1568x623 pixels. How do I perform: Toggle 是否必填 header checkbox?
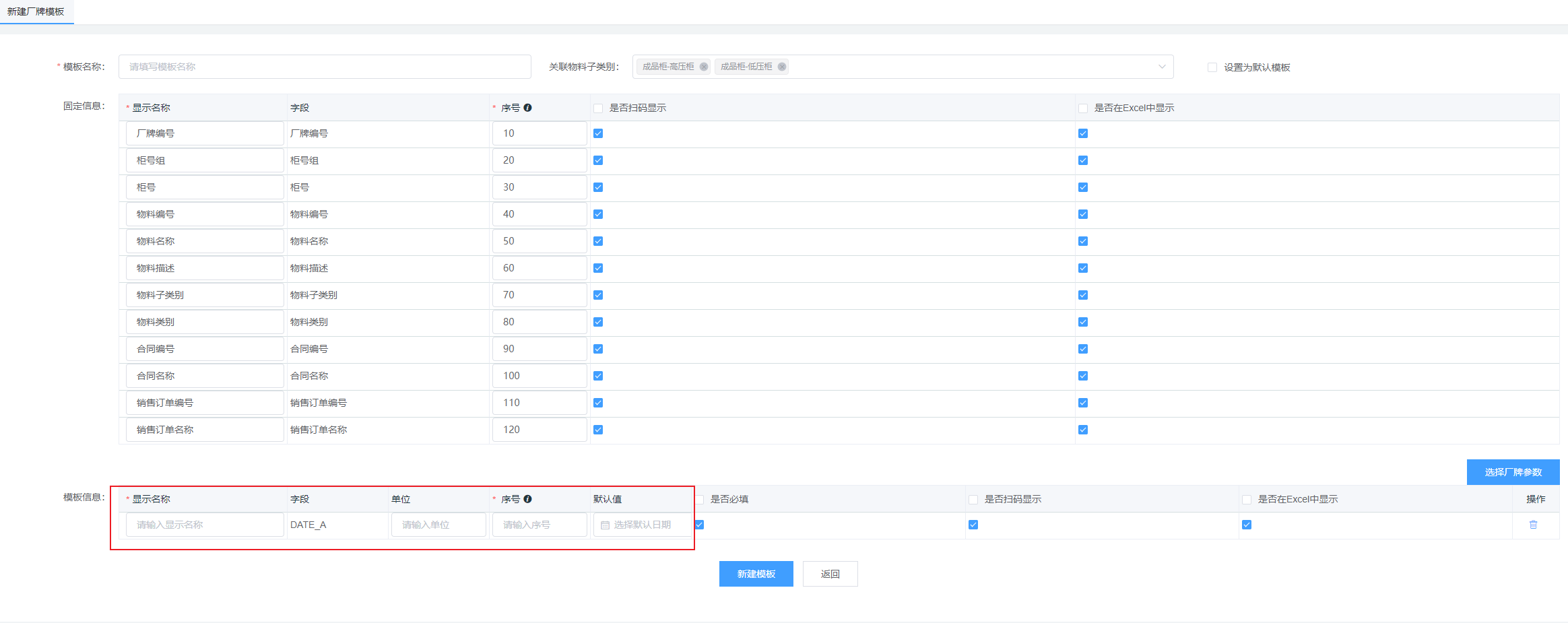700,500
